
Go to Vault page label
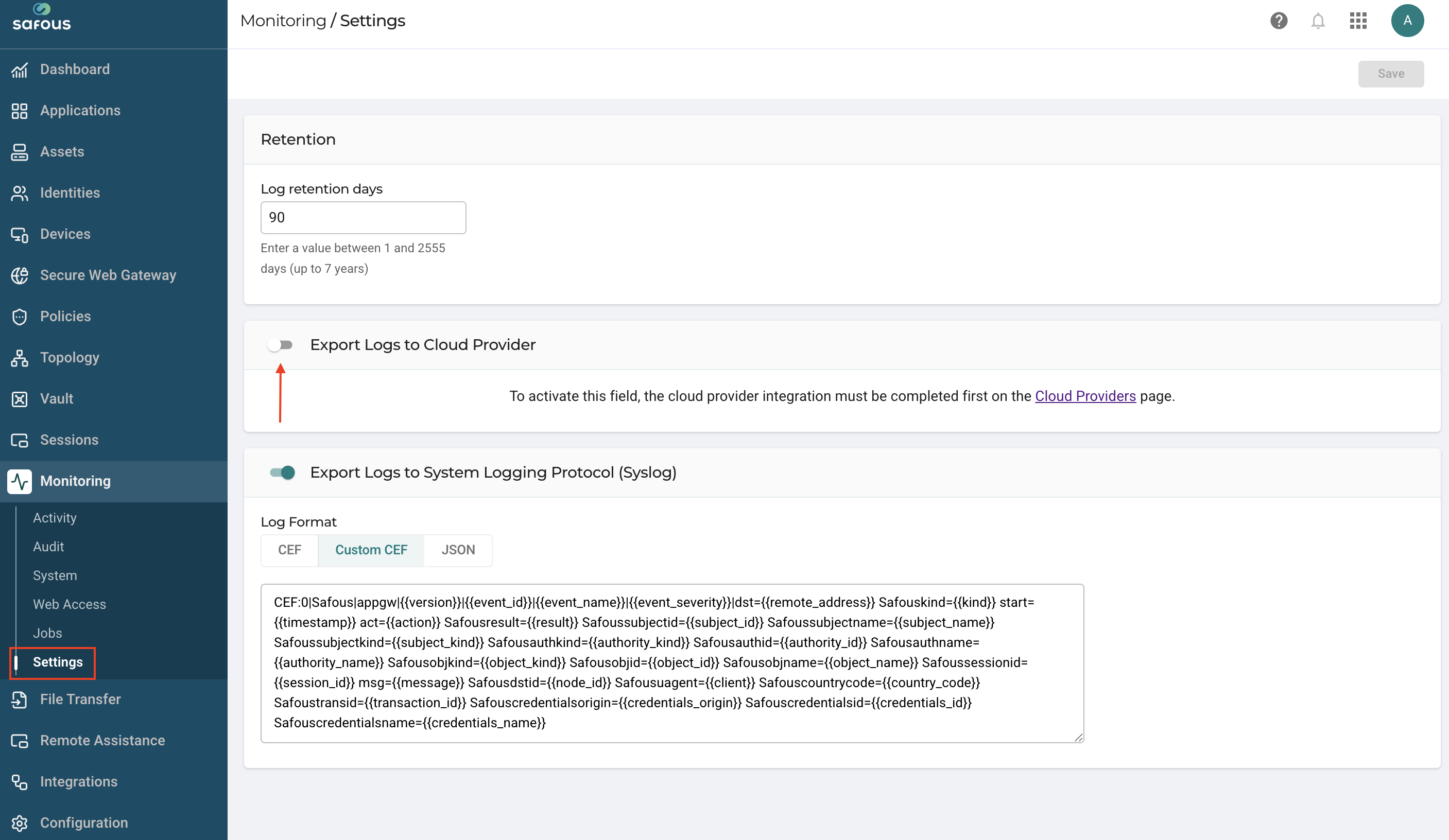56,399
